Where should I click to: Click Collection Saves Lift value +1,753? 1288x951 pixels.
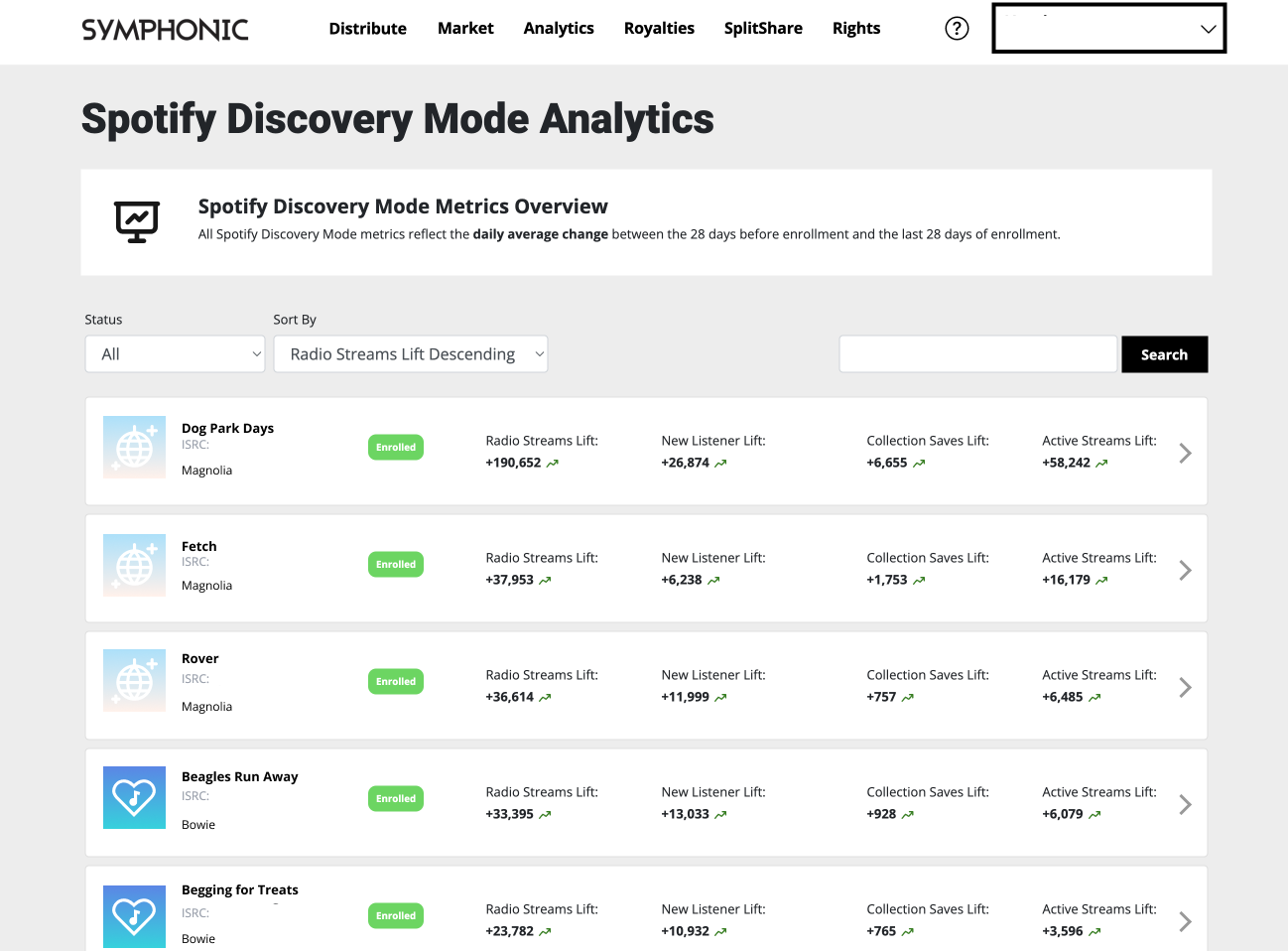click(x=887, y=580)
